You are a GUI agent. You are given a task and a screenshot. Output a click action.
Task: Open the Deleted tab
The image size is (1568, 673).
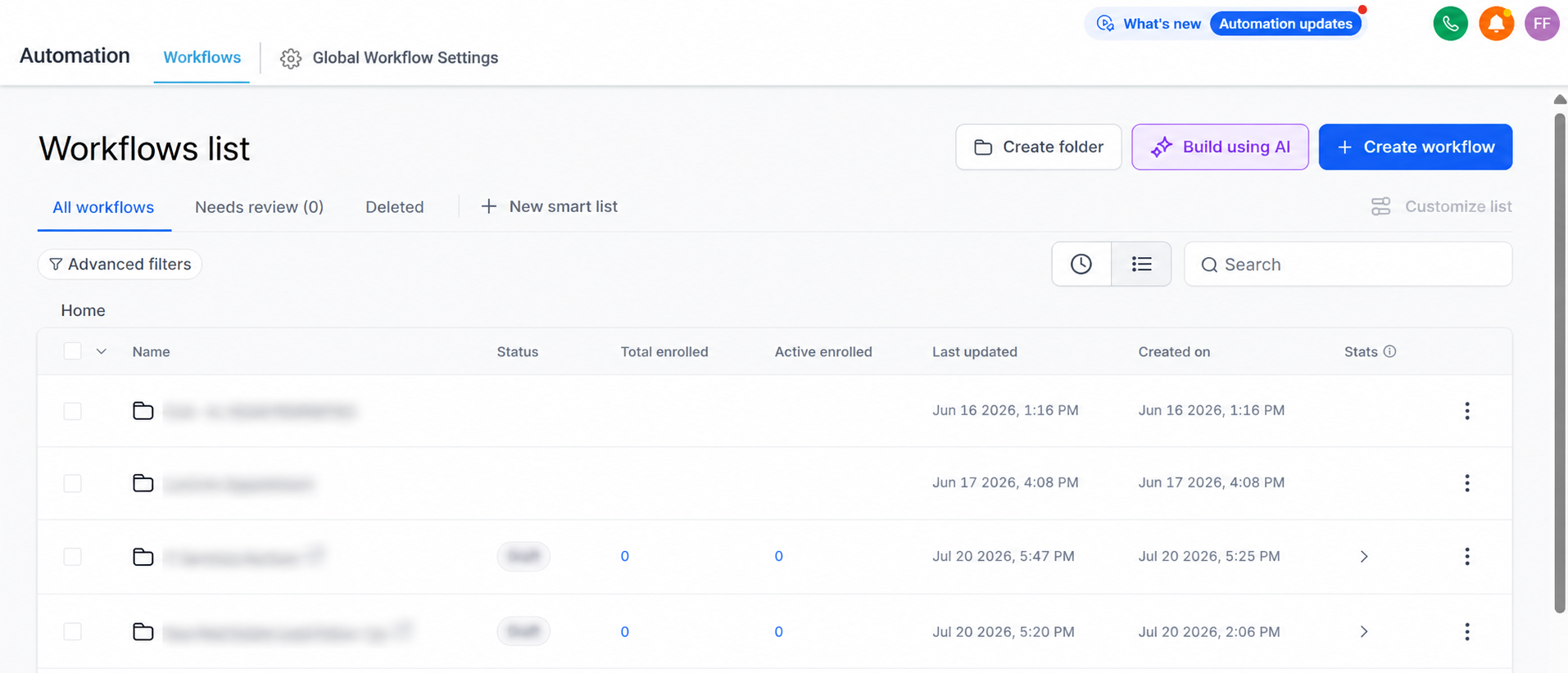coord(394,207)
